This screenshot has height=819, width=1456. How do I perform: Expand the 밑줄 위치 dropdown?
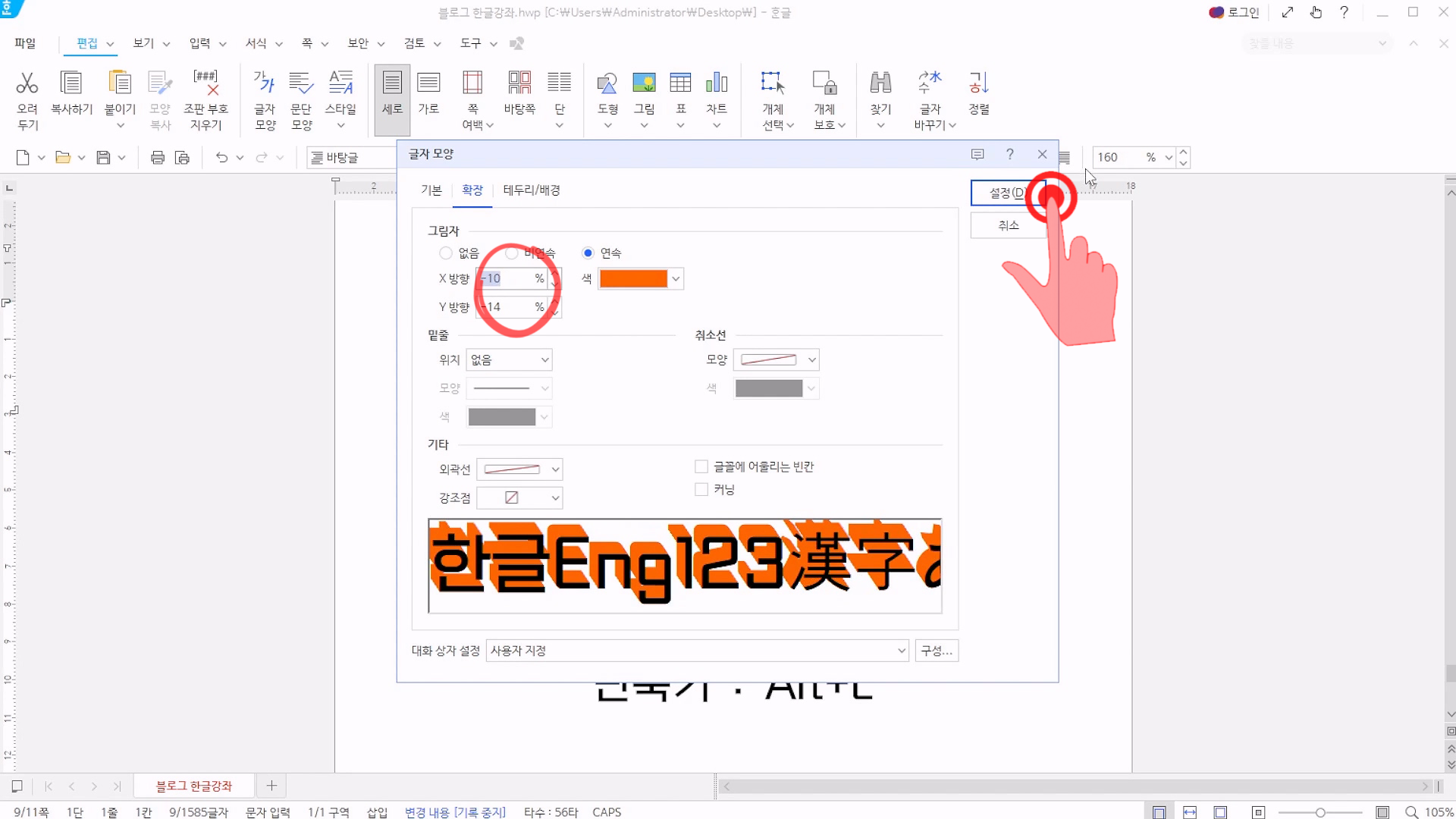click(x=509, y=360)
